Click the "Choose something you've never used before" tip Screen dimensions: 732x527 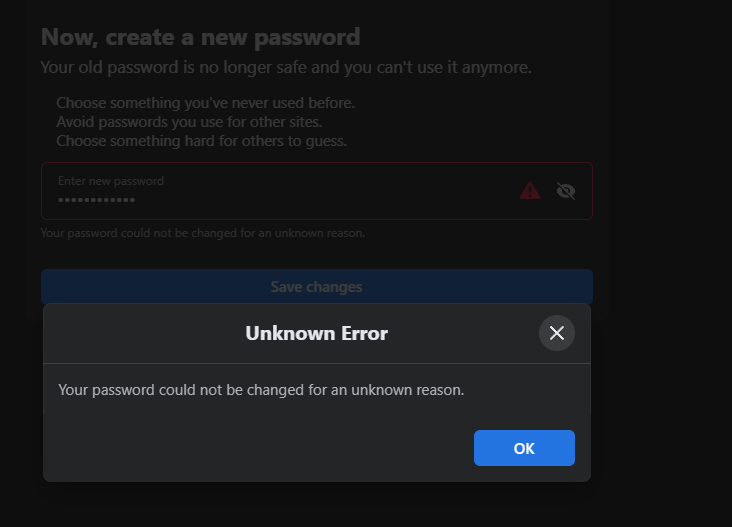(205, 103)
